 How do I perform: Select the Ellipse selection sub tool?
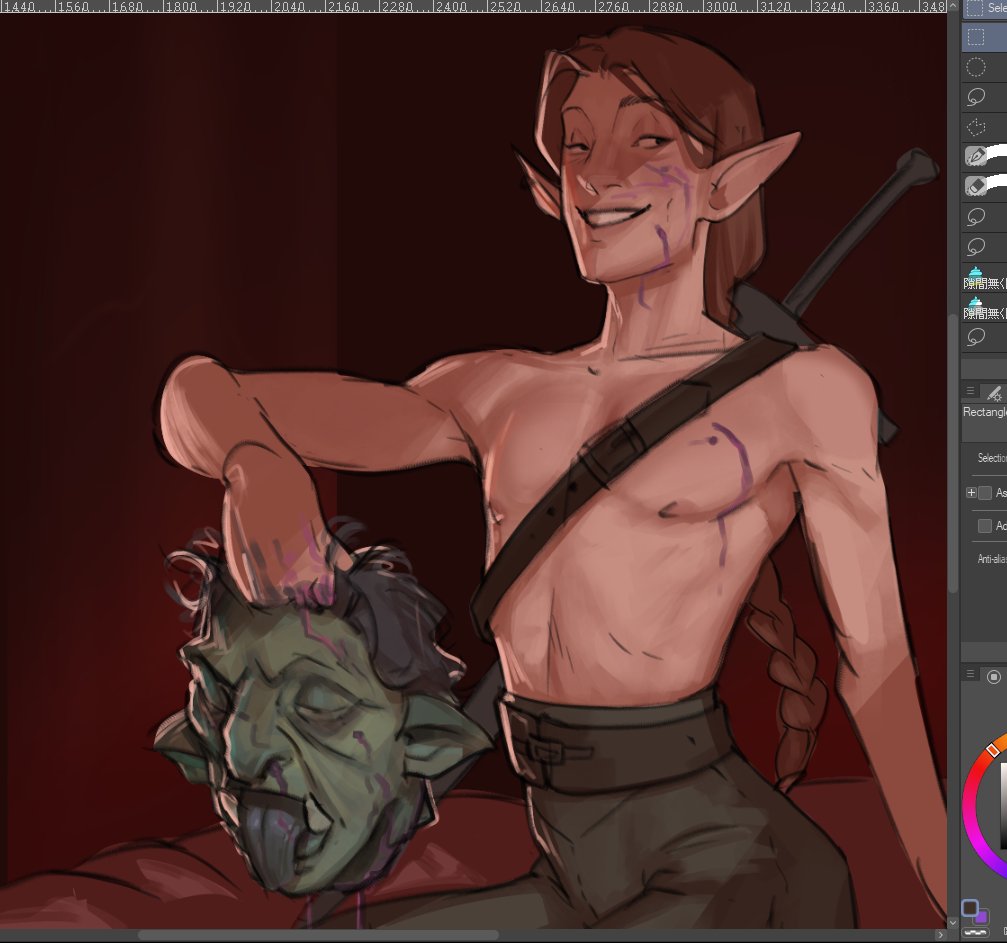(x=984, y=67)
